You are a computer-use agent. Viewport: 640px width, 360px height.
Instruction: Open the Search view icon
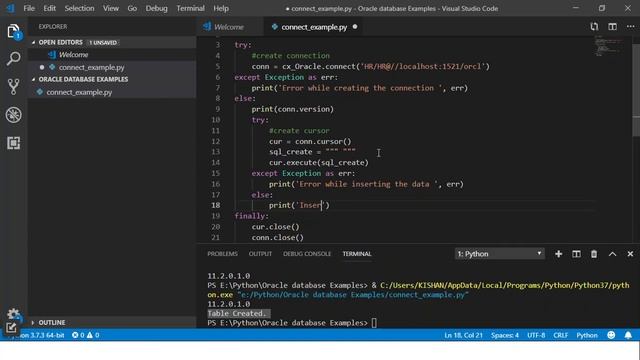13,59
